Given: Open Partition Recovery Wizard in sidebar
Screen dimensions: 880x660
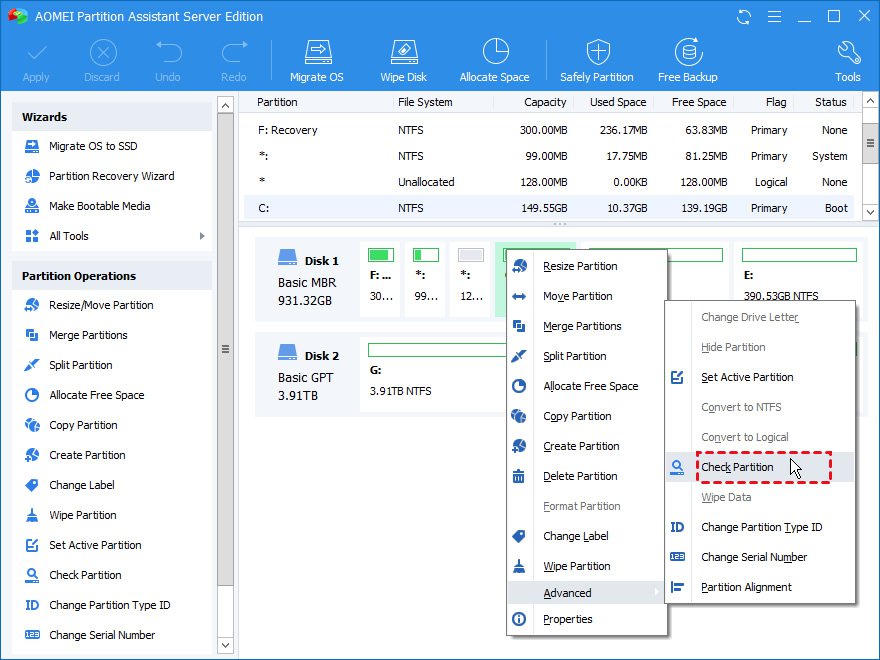Looking at the screenshot, I should coord(100,176).
